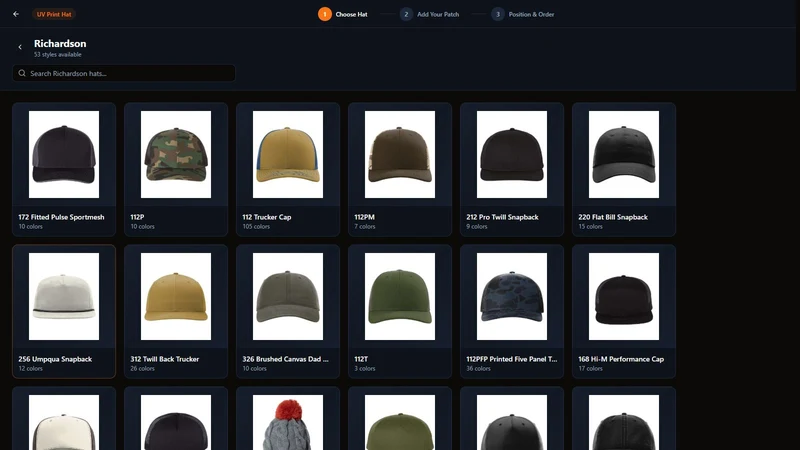The image size is (800, 450).
Task: Open the 312 Twill Back Trucker
Action: point(176,311)
